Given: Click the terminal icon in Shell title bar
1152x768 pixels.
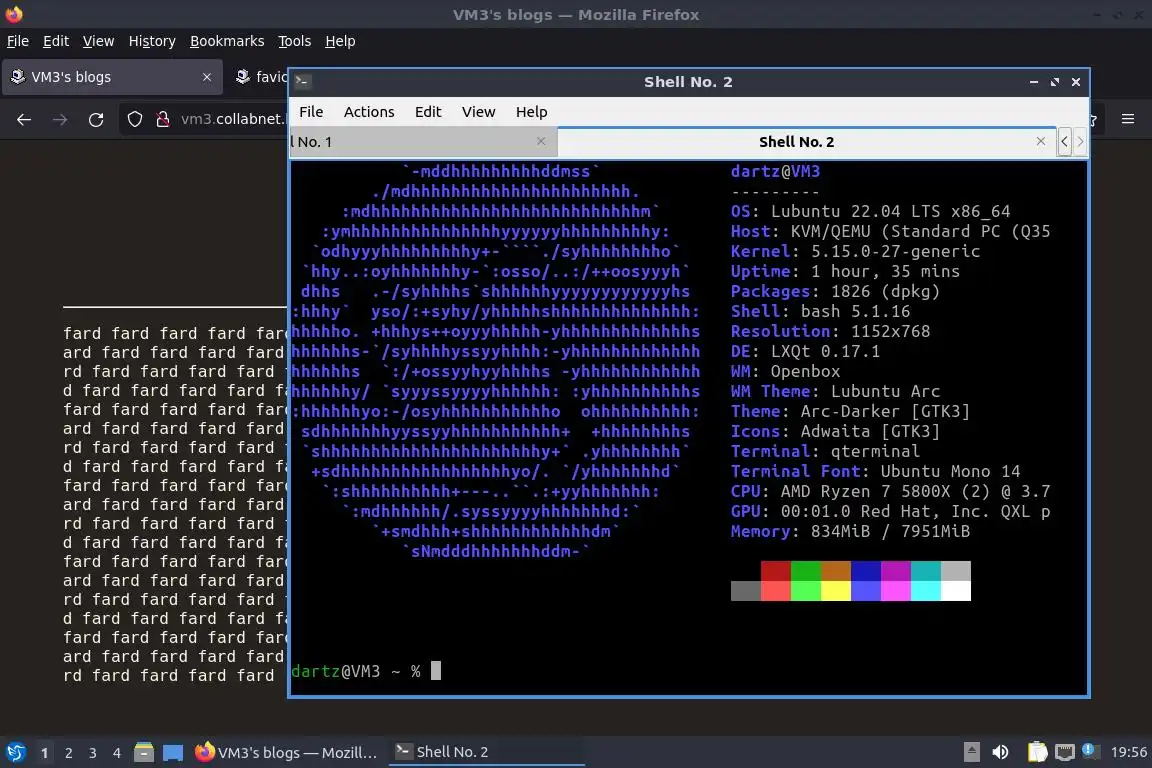Looking at the screenshot, I should click(303, 82).
